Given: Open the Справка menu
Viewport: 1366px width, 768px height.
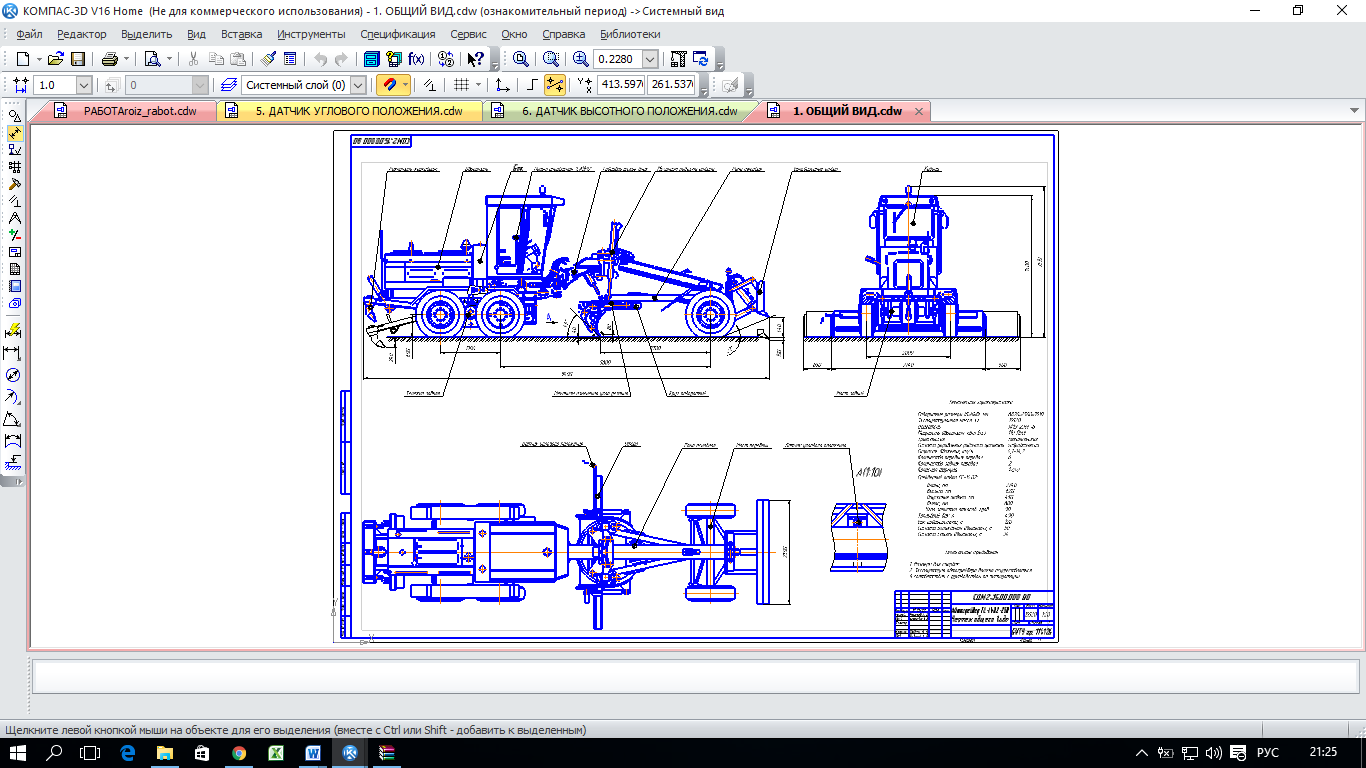Looking at the screenshot, I should coord(563,34).
